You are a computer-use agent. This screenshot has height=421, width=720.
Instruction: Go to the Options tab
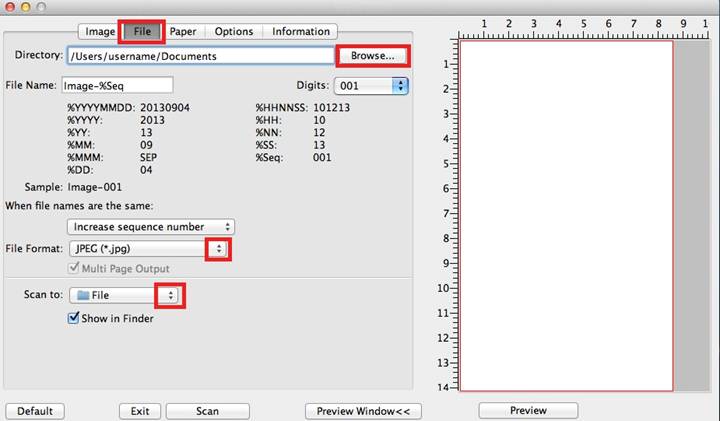233,31
